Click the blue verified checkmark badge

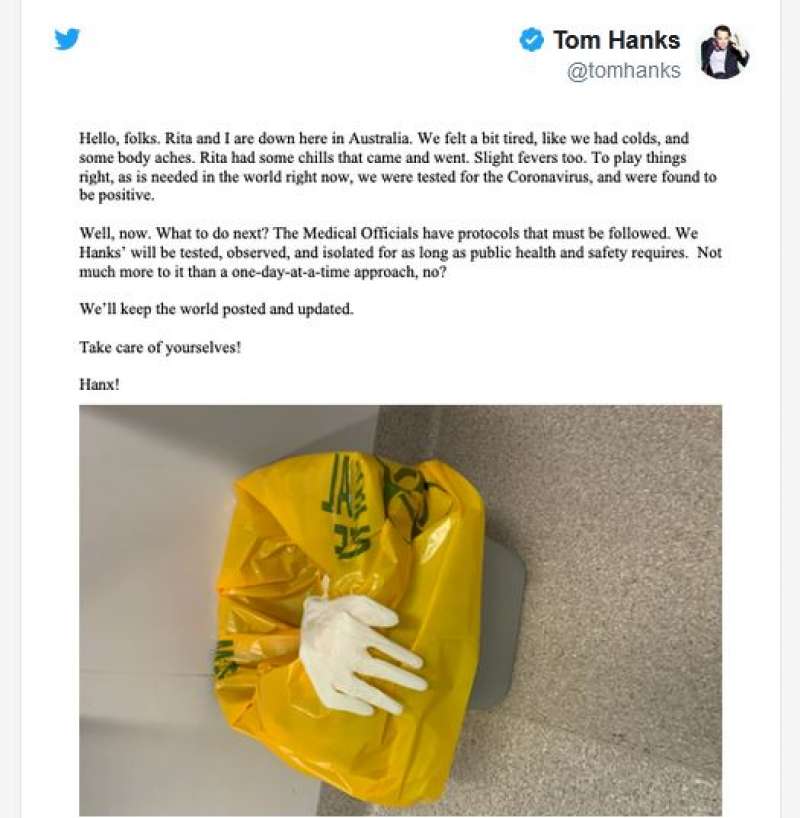point(531,40)
